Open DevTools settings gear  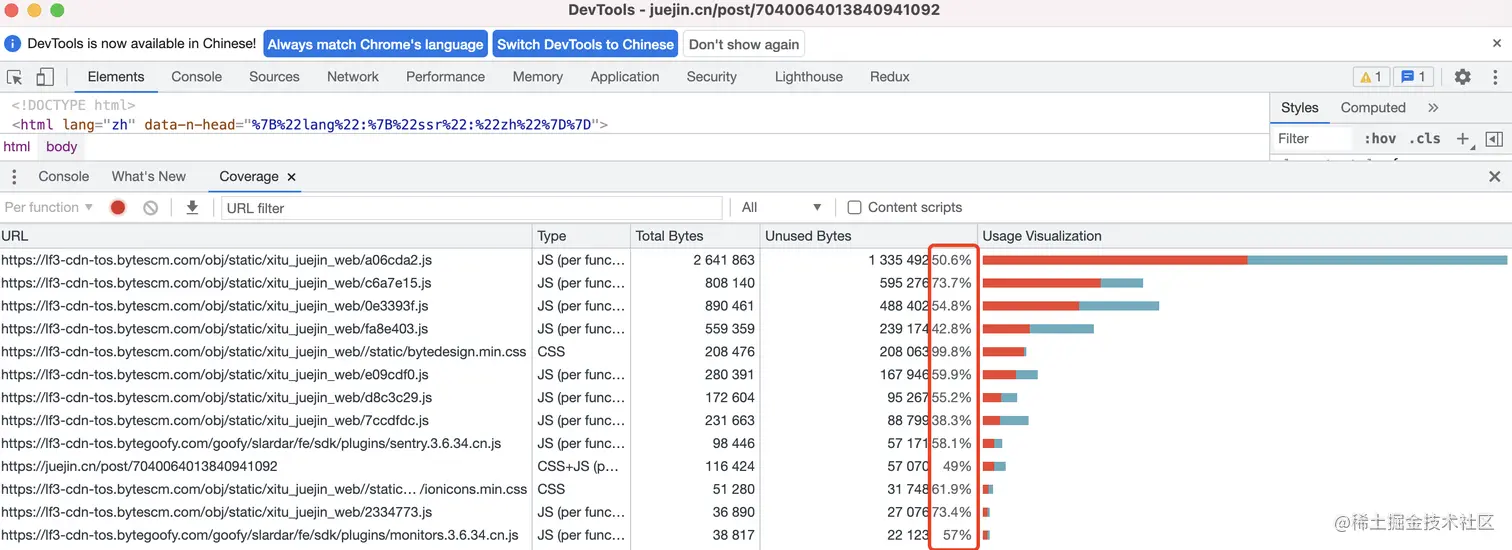(1462, 77)
